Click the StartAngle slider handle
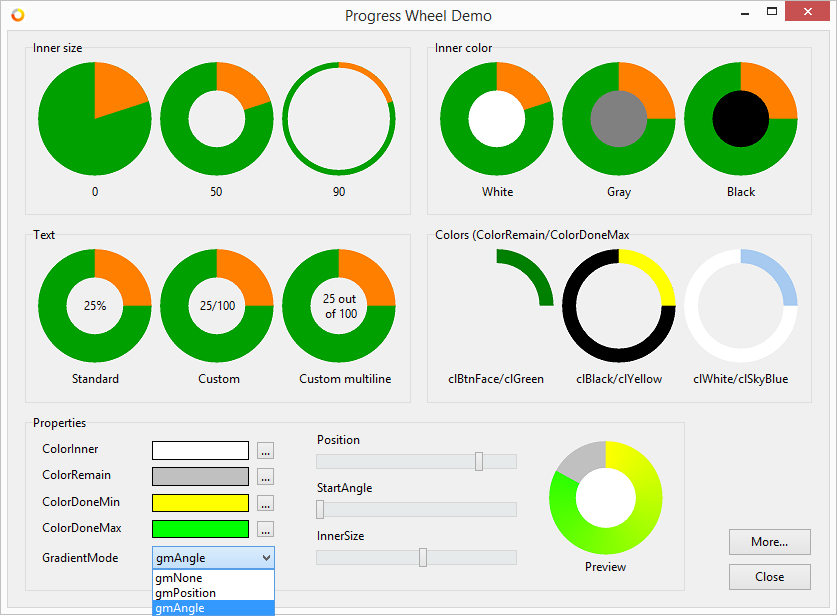Viewport: 837px width, 616px height. click(x=320, y=509)
